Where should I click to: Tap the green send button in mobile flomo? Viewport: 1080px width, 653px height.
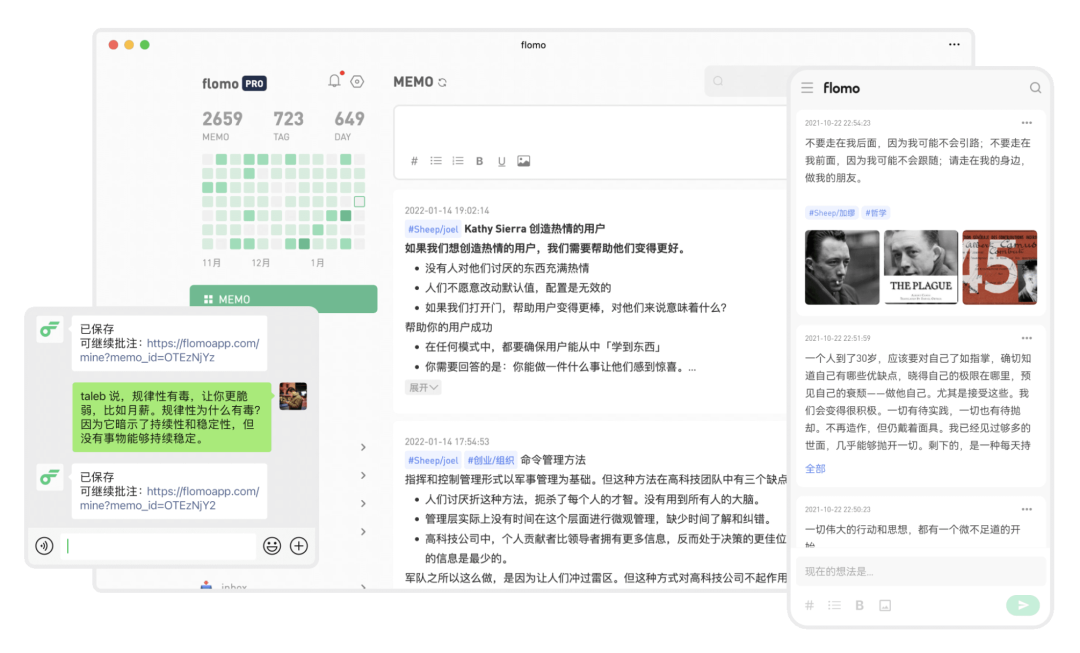1023,605
